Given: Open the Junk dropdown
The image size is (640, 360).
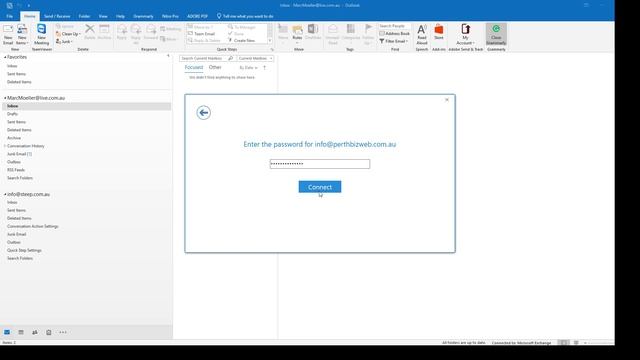Looking at the screenshot, I should point(64,42).
